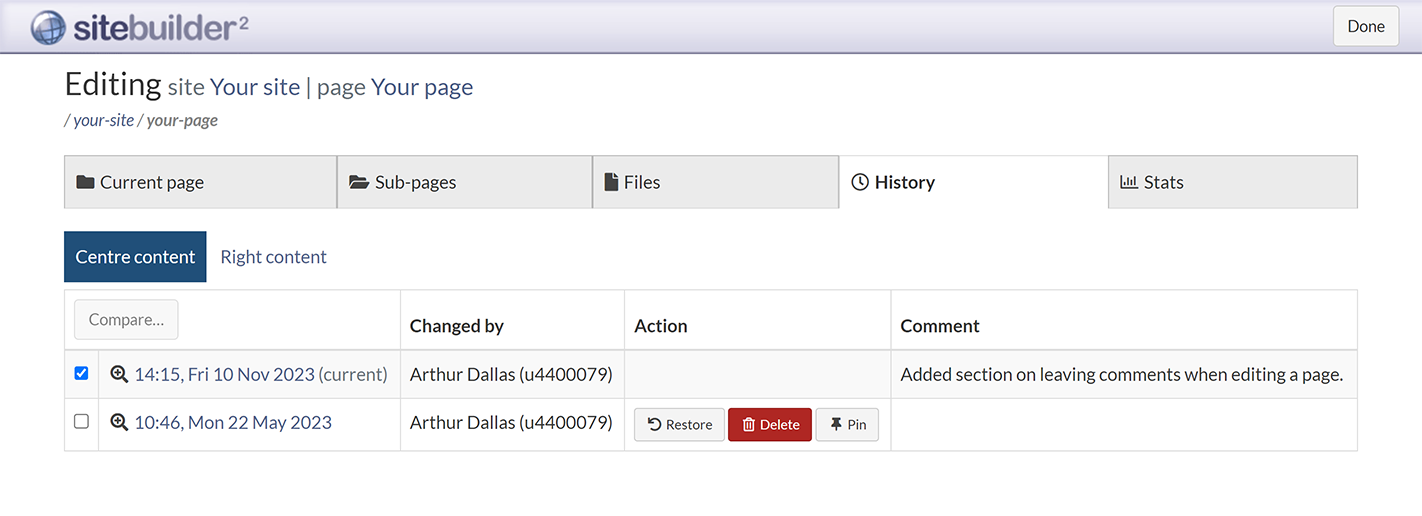Click the clock icon on History tab

click(x=860, y=182)
